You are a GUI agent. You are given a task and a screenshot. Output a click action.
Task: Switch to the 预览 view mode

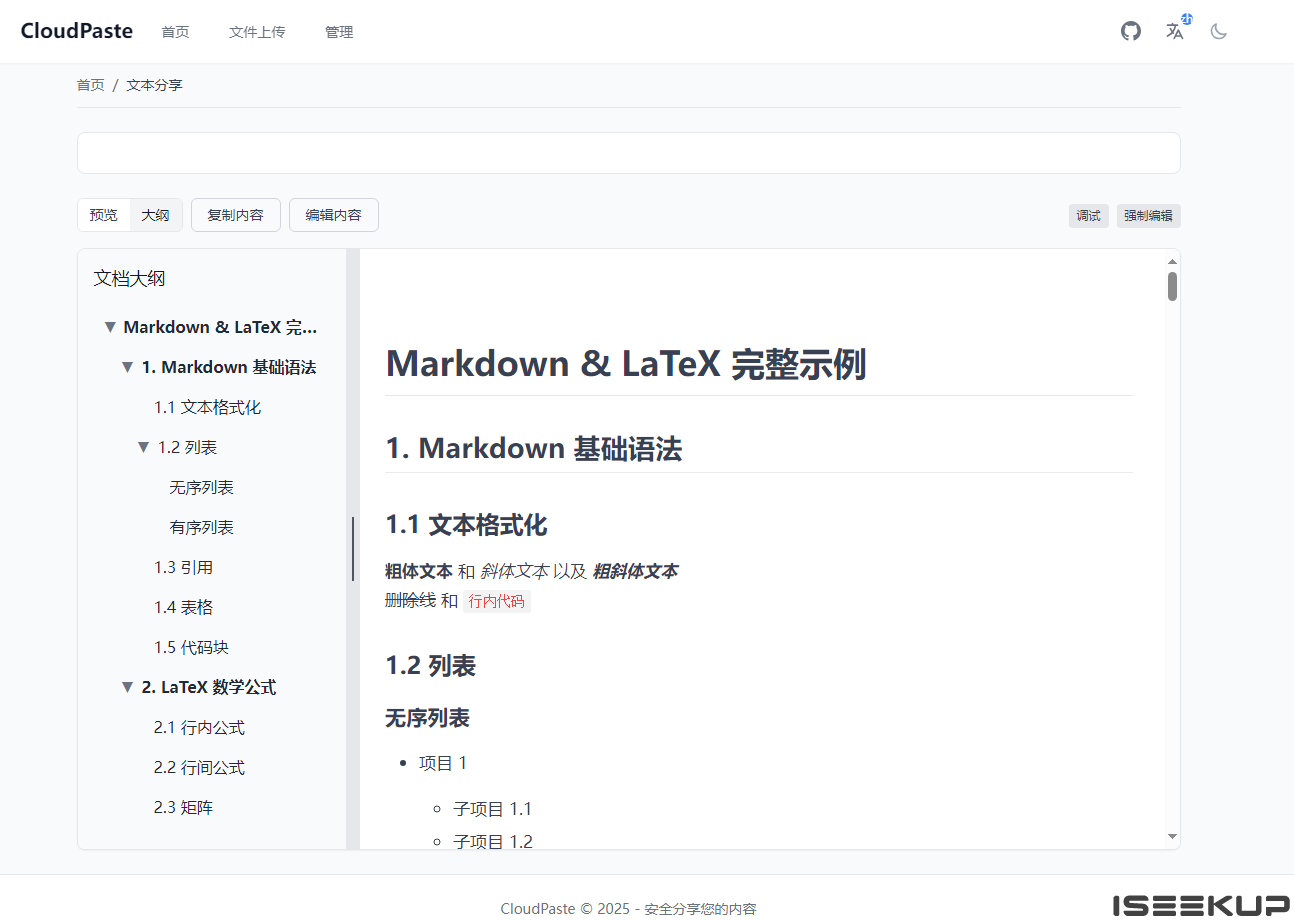[x=104, y=215]
